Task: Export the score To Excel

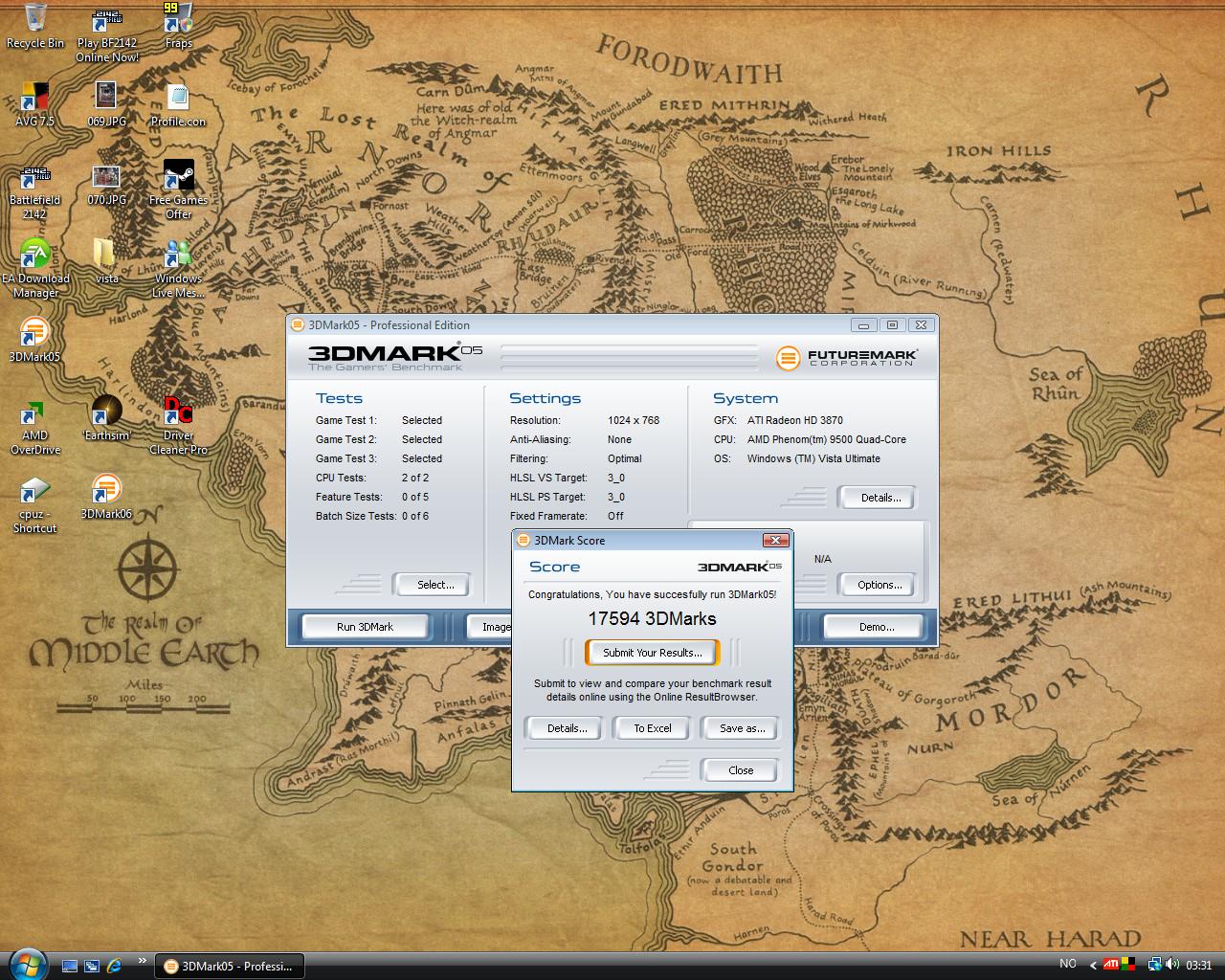Action: pyautogui.click(x=653, y=728)
